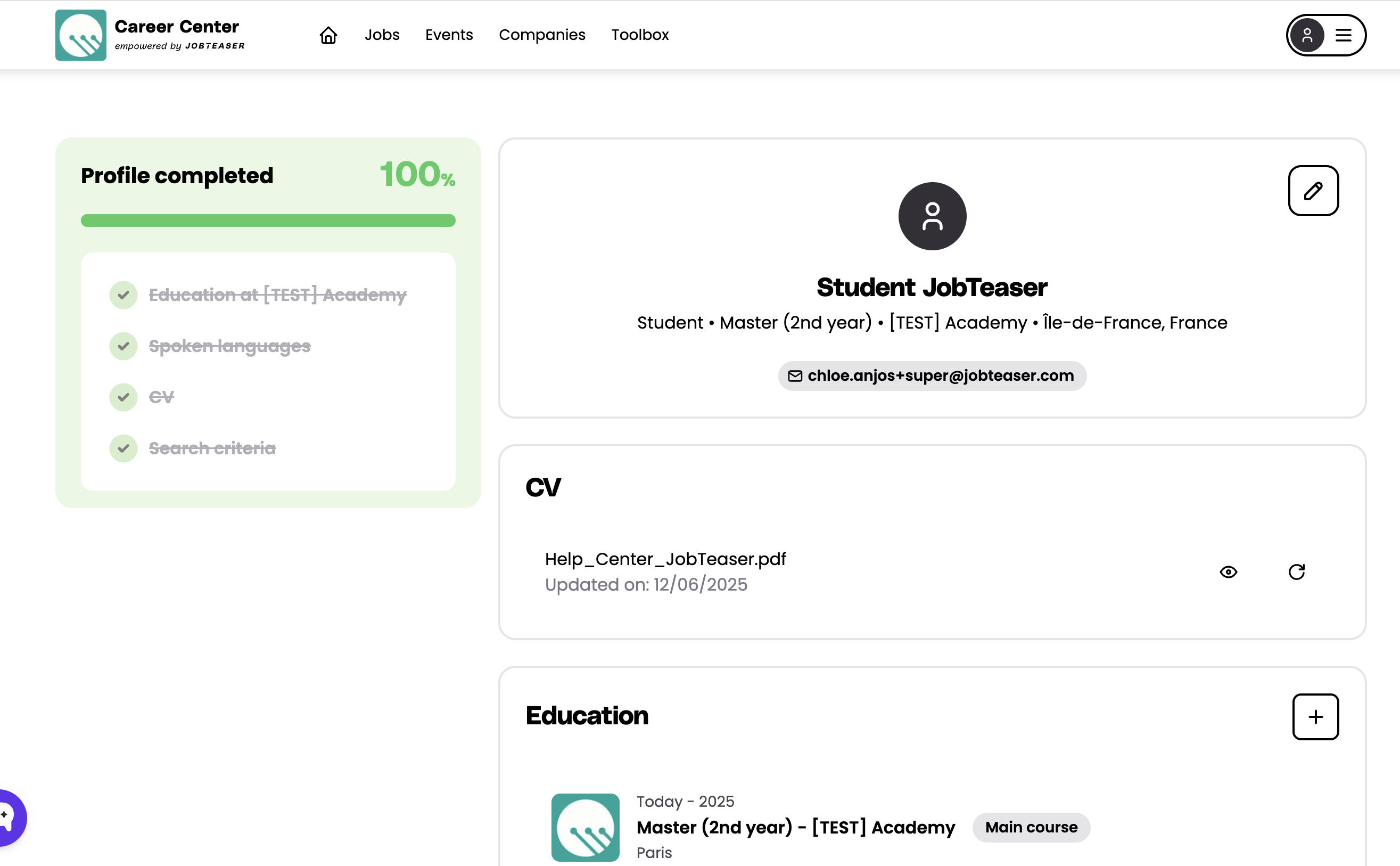Screen dimensions: 1400x866
Task: Add an education entry with the plus button
Action: click(x=1315, y=716)
